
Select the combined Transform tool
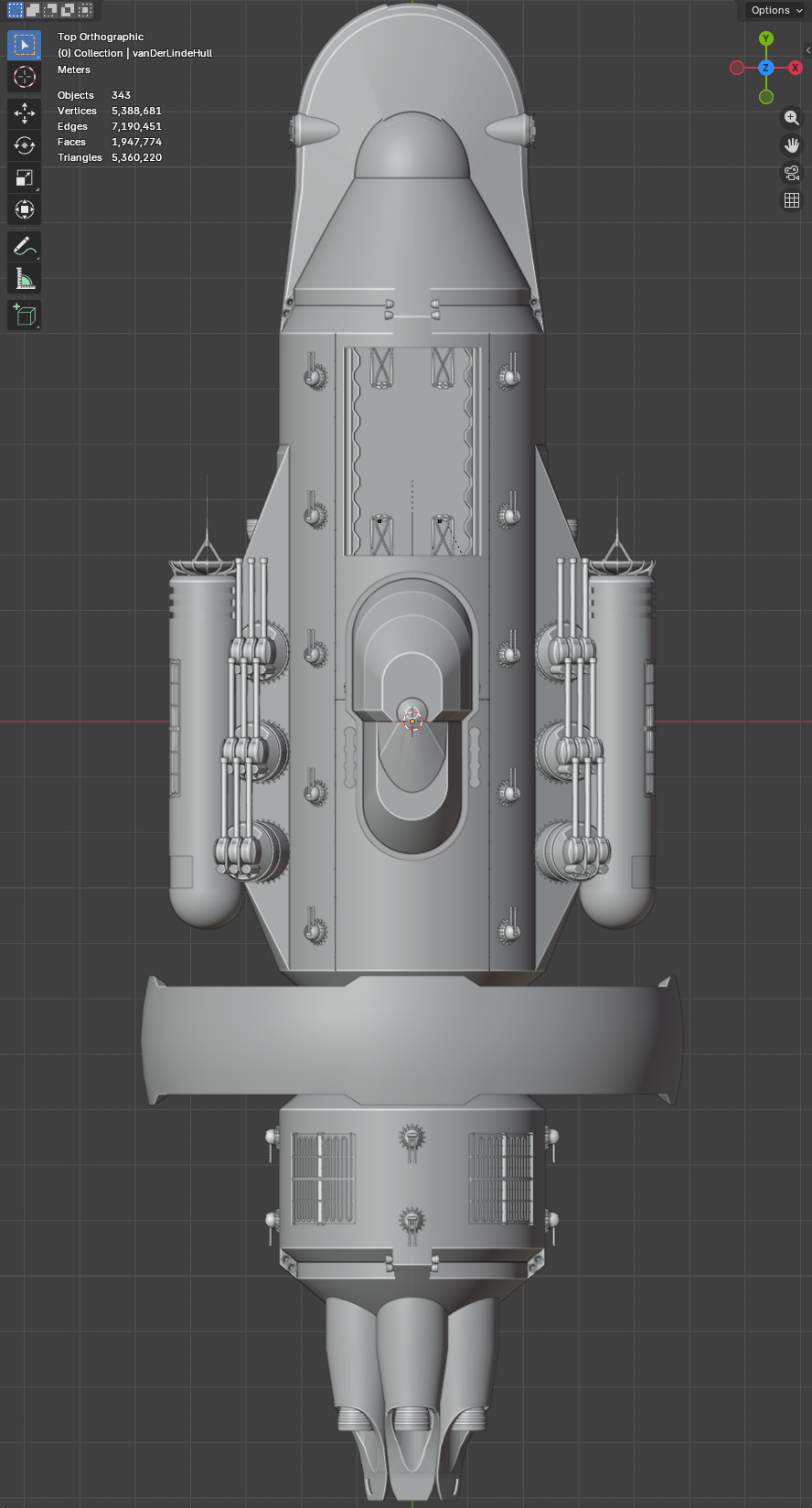point(25,209)
